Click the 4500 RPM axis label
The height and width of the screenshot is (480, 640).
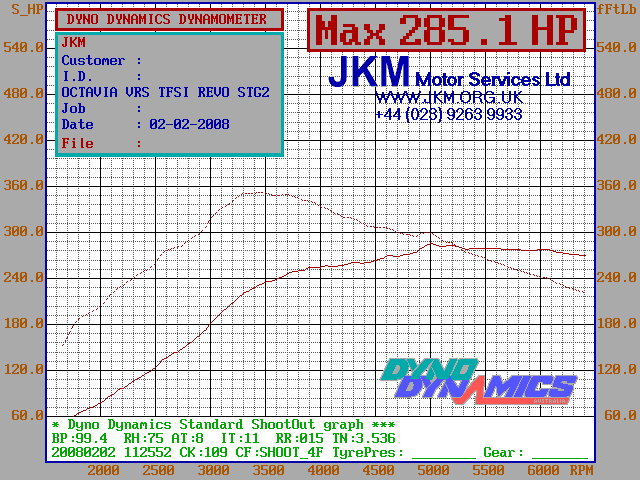(378, 470)
